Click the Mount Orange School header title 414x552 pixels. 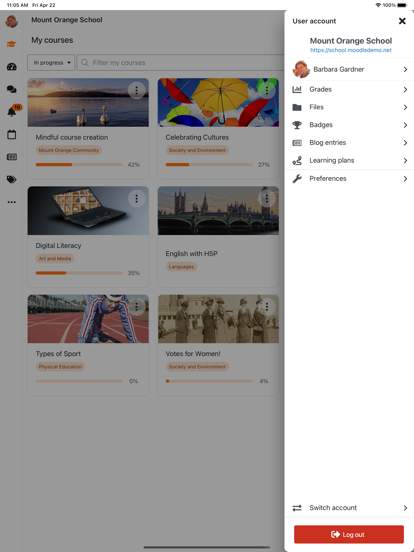67,20
